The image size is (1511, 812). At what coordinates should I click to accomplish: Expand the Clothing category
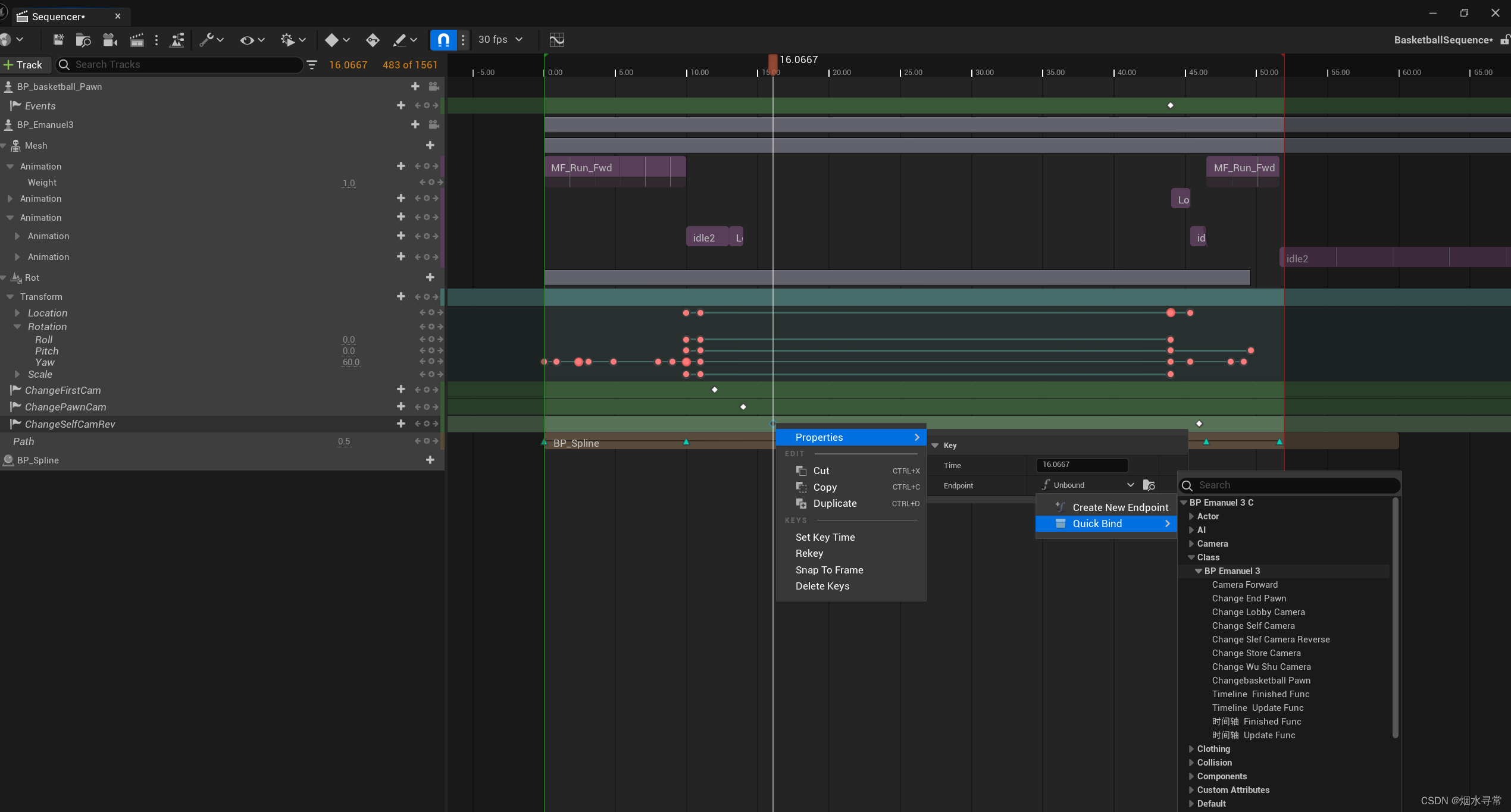1191,749
